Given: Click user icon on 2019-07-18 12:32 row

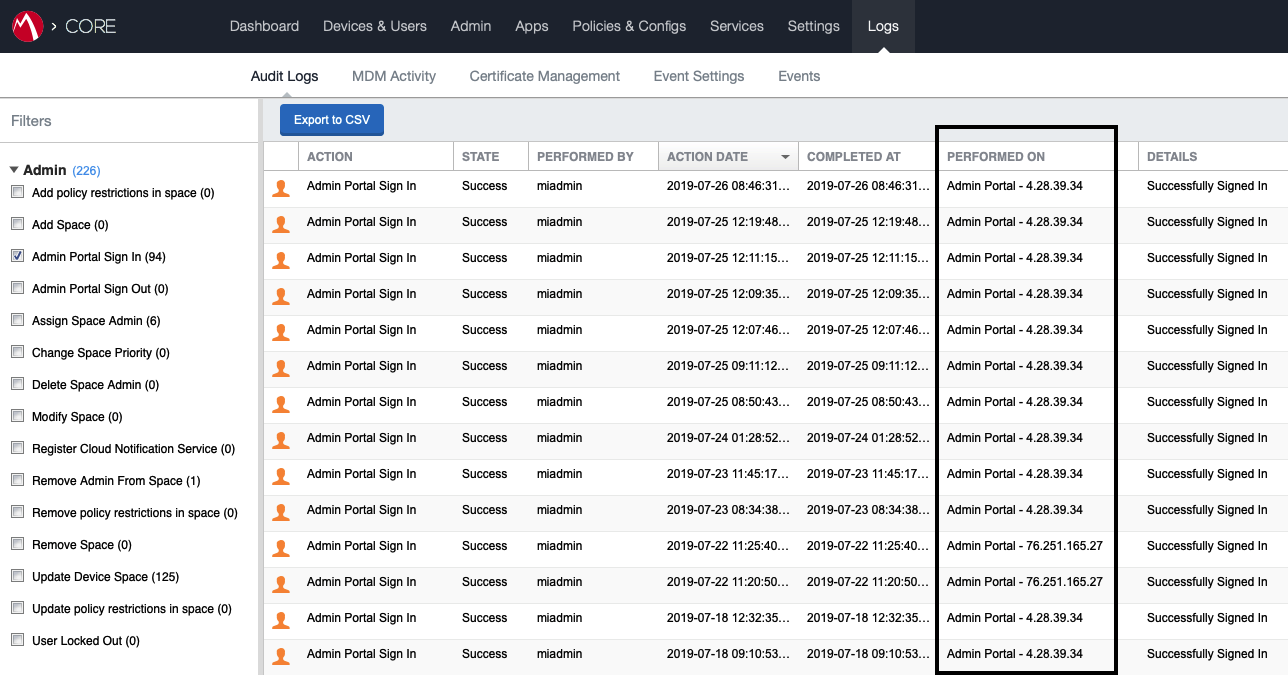Looking at the screenshot, I should coord(281,619).
